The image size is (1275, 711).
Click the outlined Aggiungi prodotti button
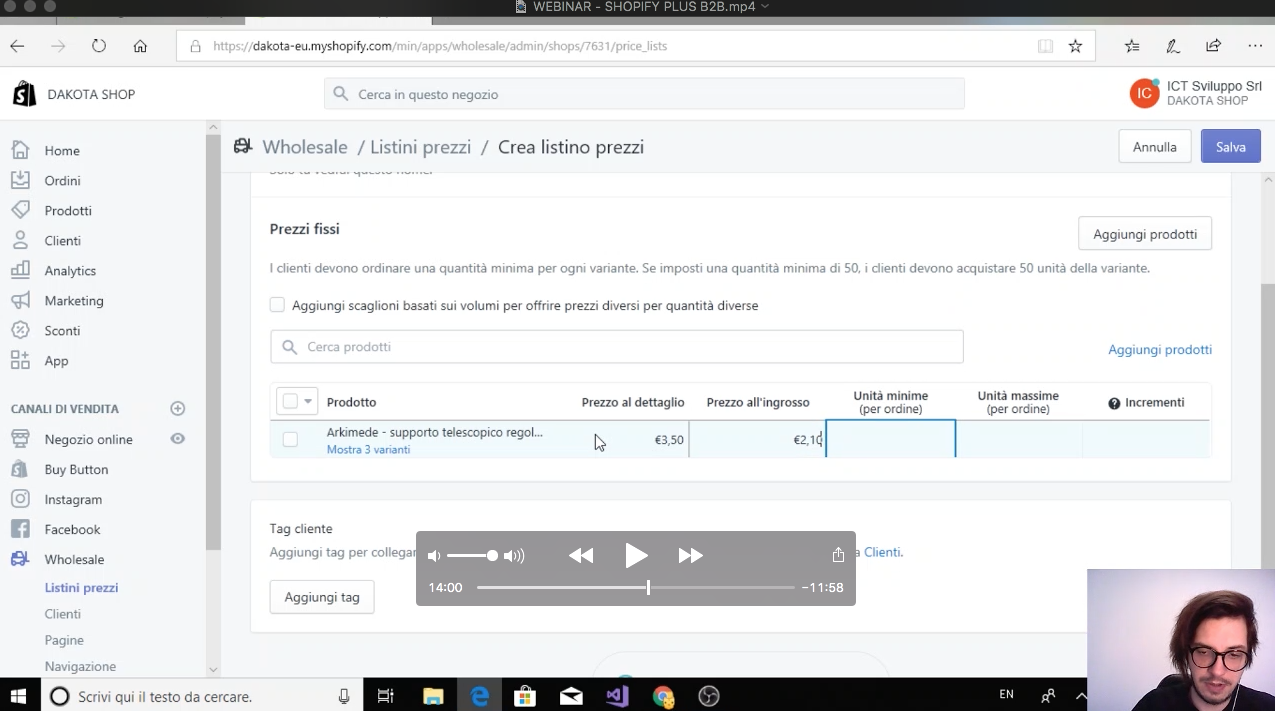coord(1145,234)
